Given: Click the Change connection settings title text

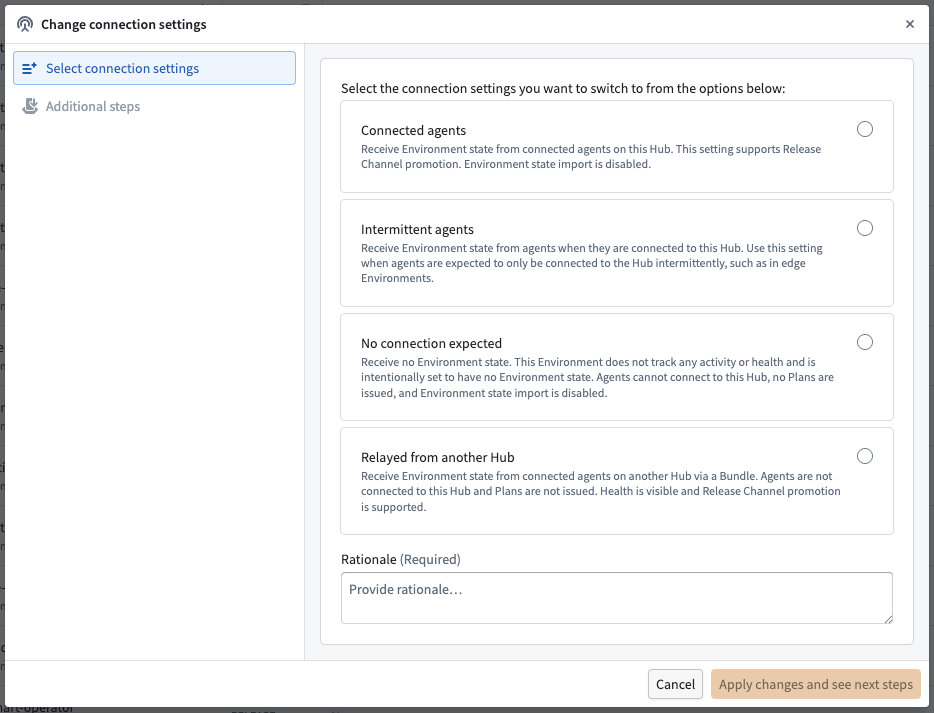Looking at the screenshot, I should click(x=124, y=24).
